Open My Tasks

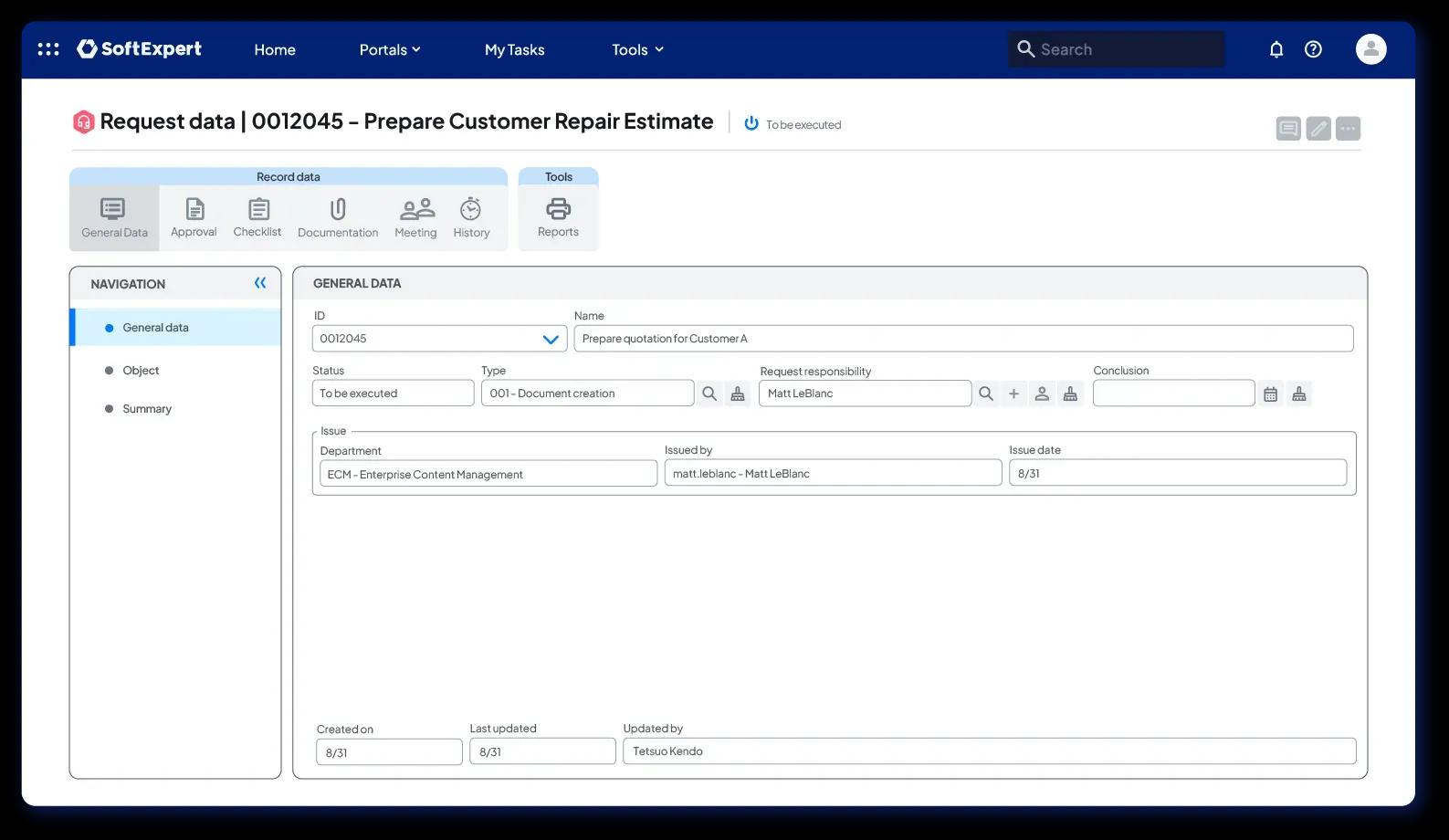click(x=514, y=49)
